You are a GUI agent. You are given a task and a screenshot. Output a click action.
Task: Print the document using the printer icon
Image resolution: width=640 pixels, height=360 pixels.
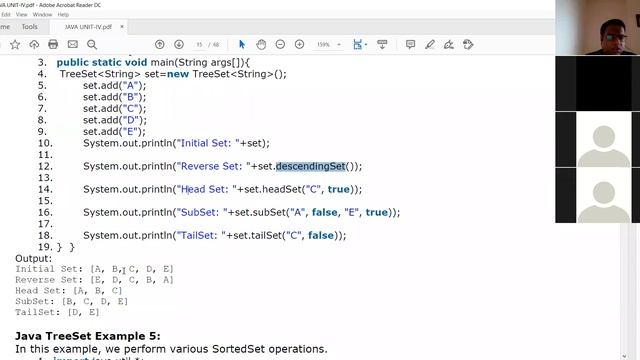pyautogui.click(x=53, y=44)
